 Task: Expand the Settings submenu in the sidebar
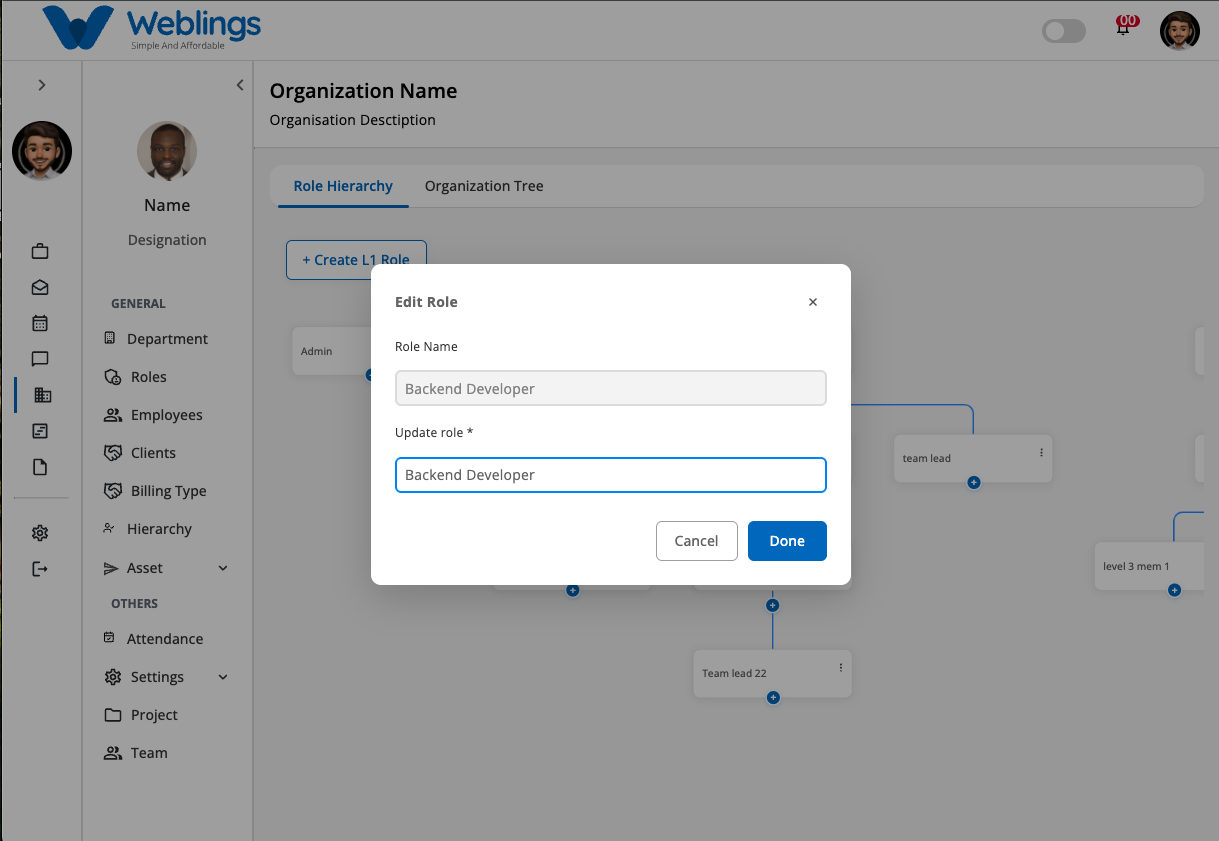(223, 677)
